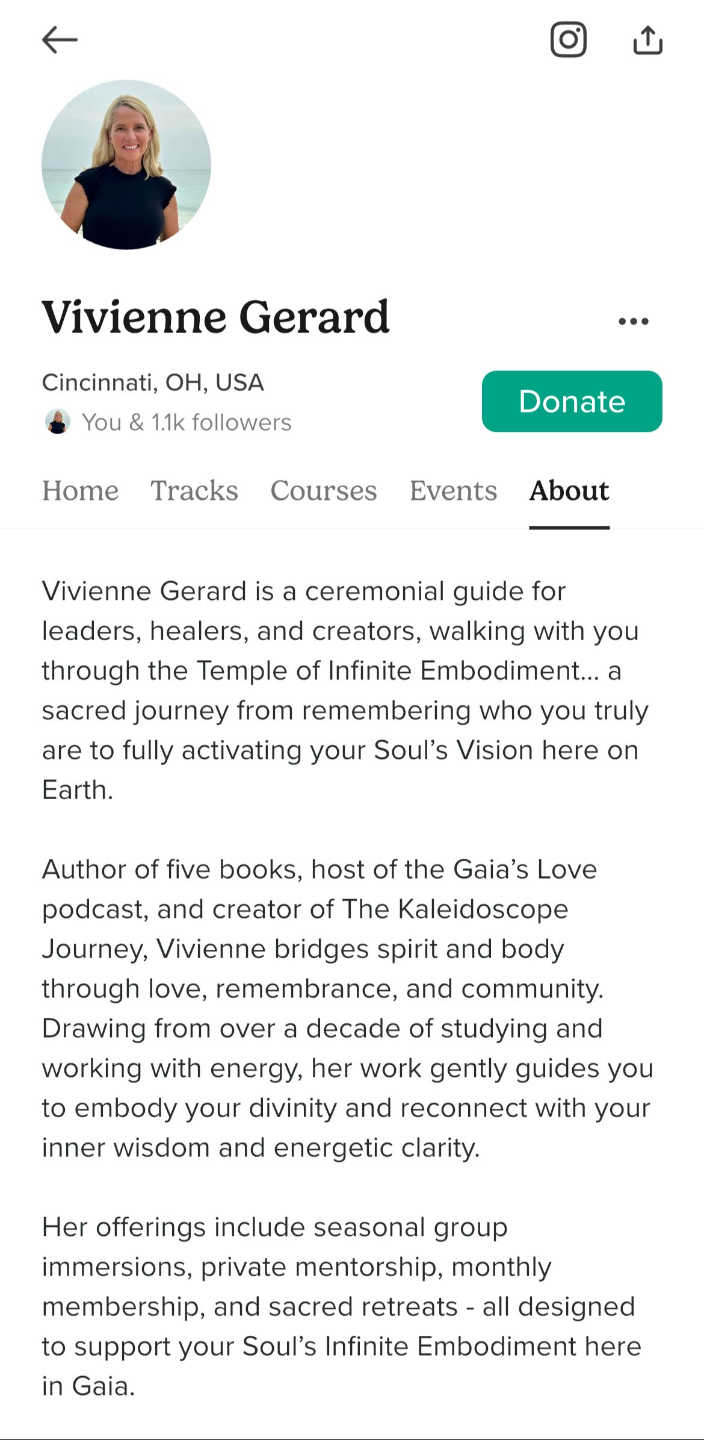The height and width of the screenshot is (1440, 704).
Task: Select the Courses tab
Action: pos(323,490)
